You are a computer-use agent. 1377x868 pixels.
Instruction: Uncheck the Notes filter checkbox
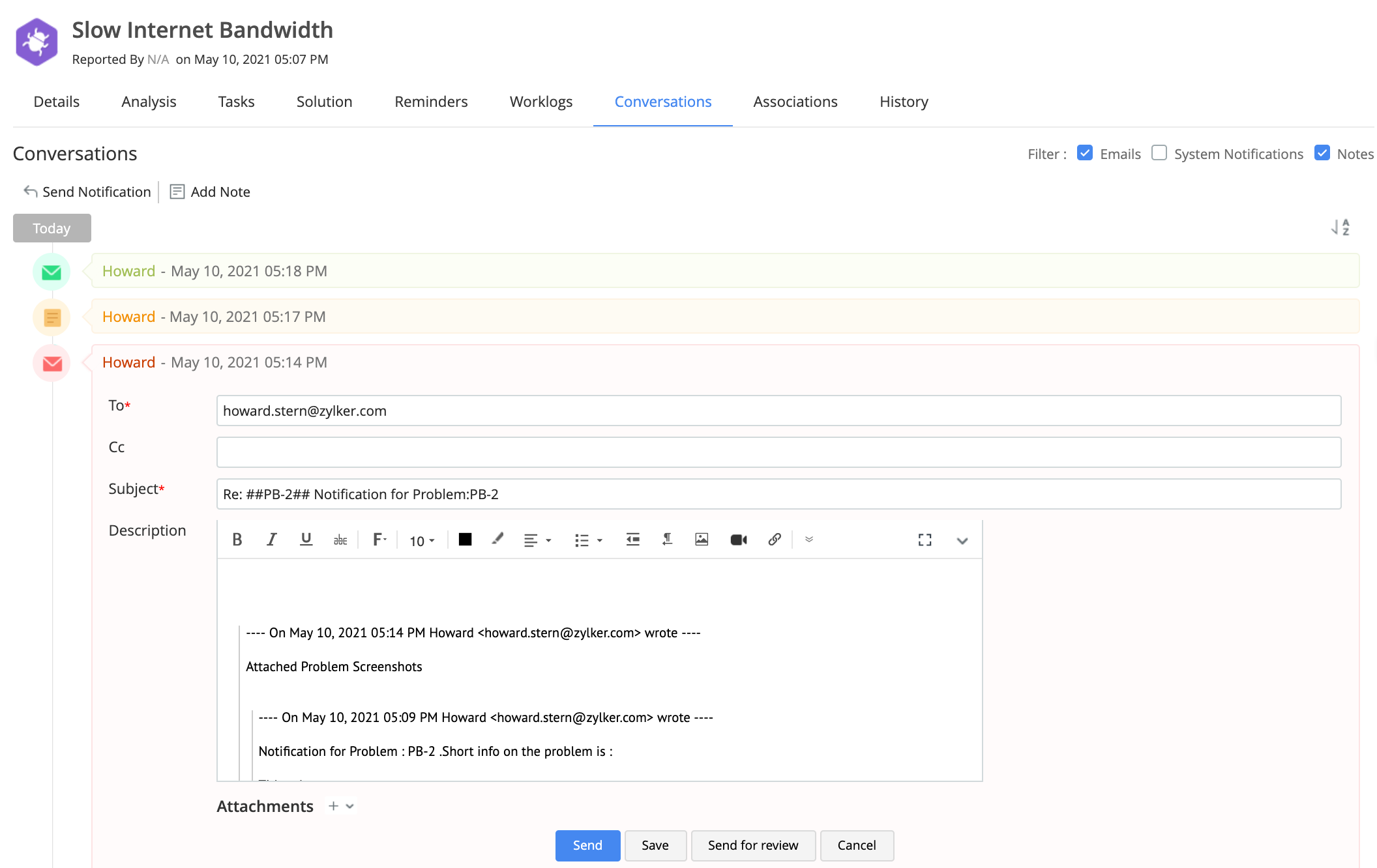[1322, 153]
